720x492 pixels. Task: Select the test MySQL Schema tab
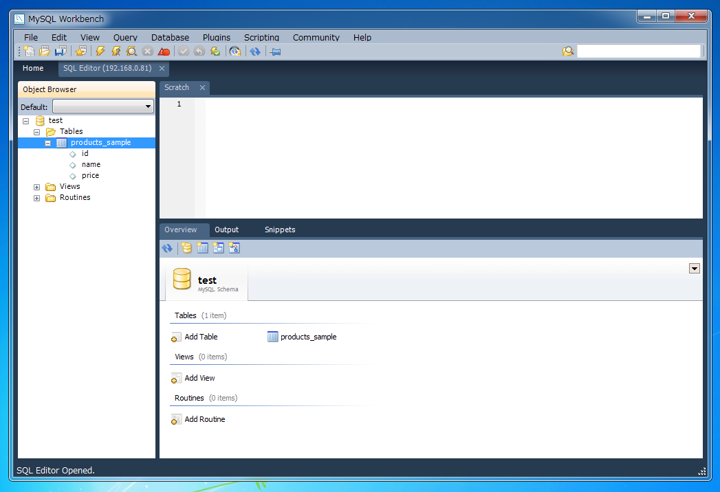click(206, 281)
